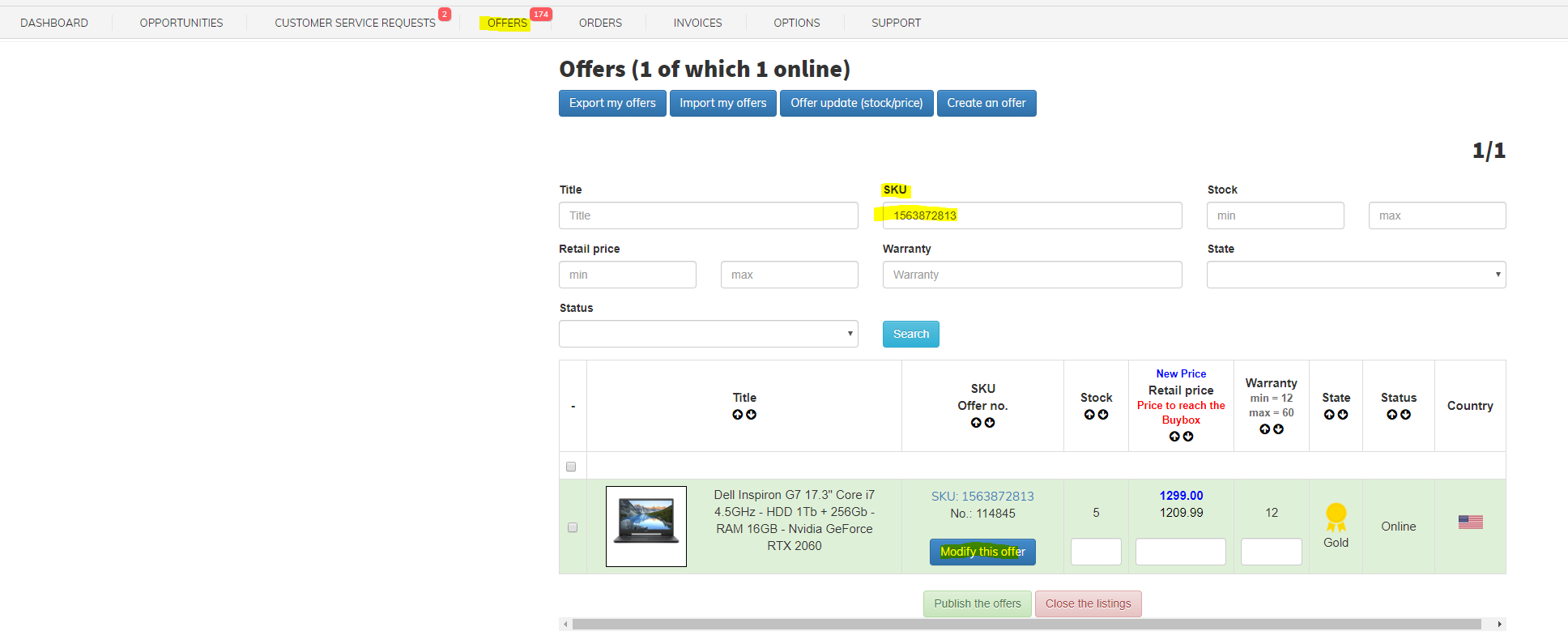
Task: Click the Online status text
Action: coord(1399,527)
